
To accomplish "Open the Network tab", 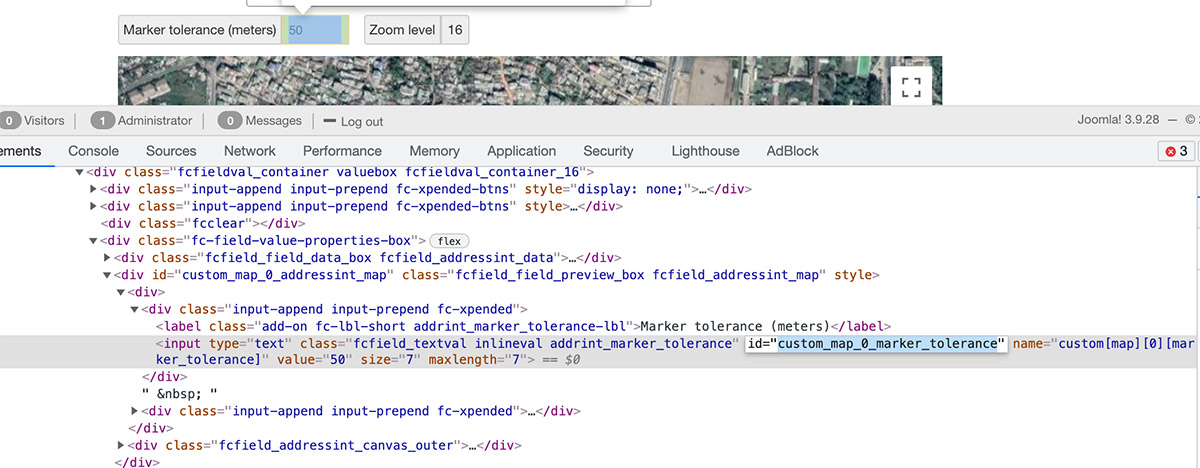I will 250,151.
